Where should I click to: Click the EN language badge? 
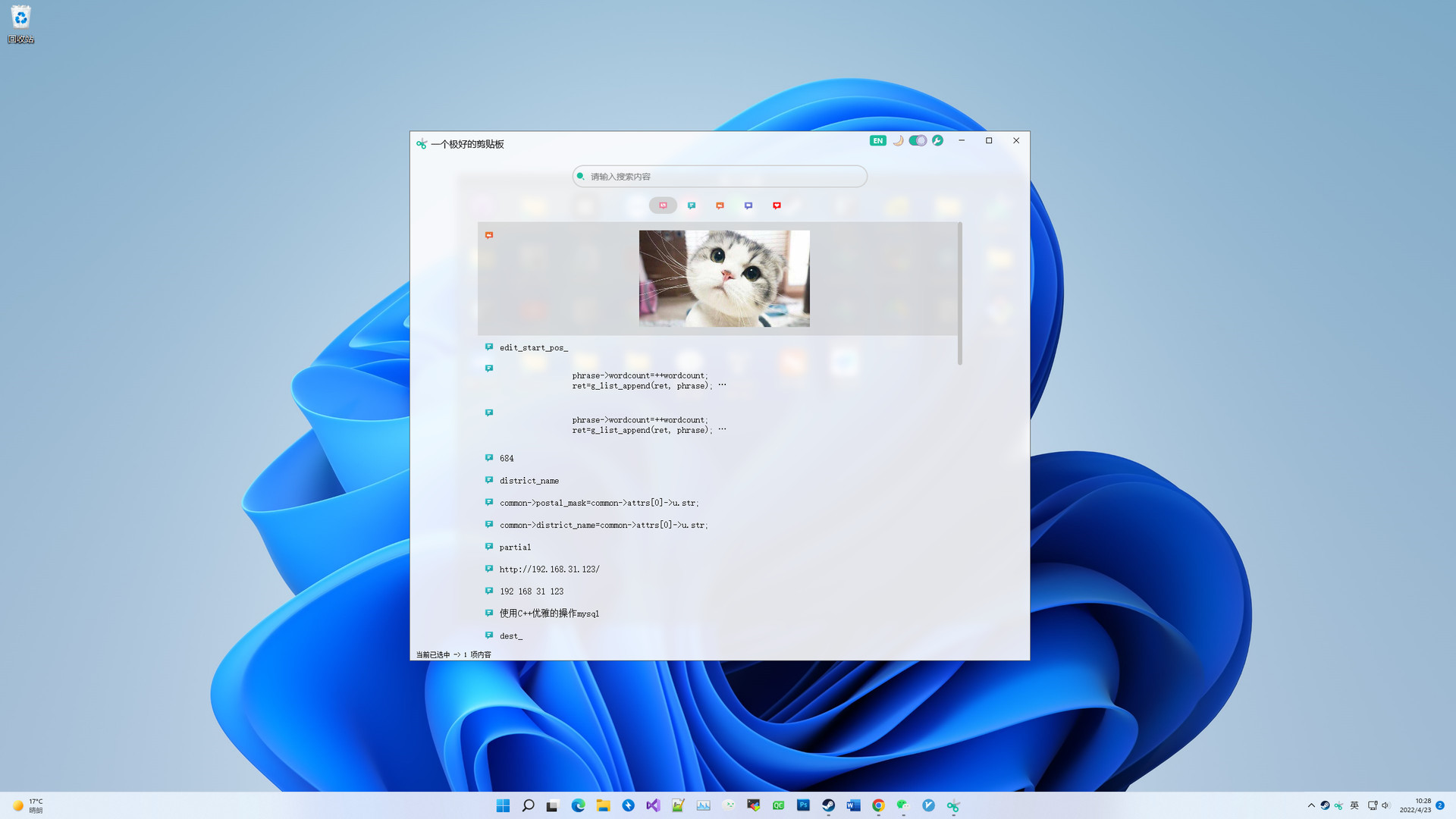(x=877, y=140)
